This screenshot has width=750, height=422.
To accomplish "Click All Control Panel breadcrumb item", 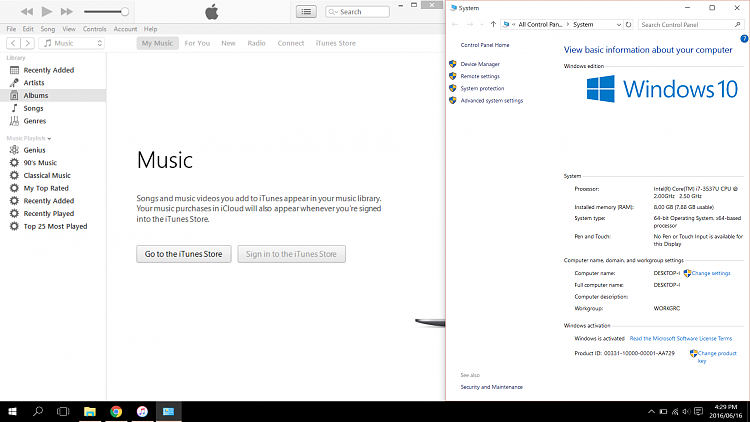I will tap(540, 24).
